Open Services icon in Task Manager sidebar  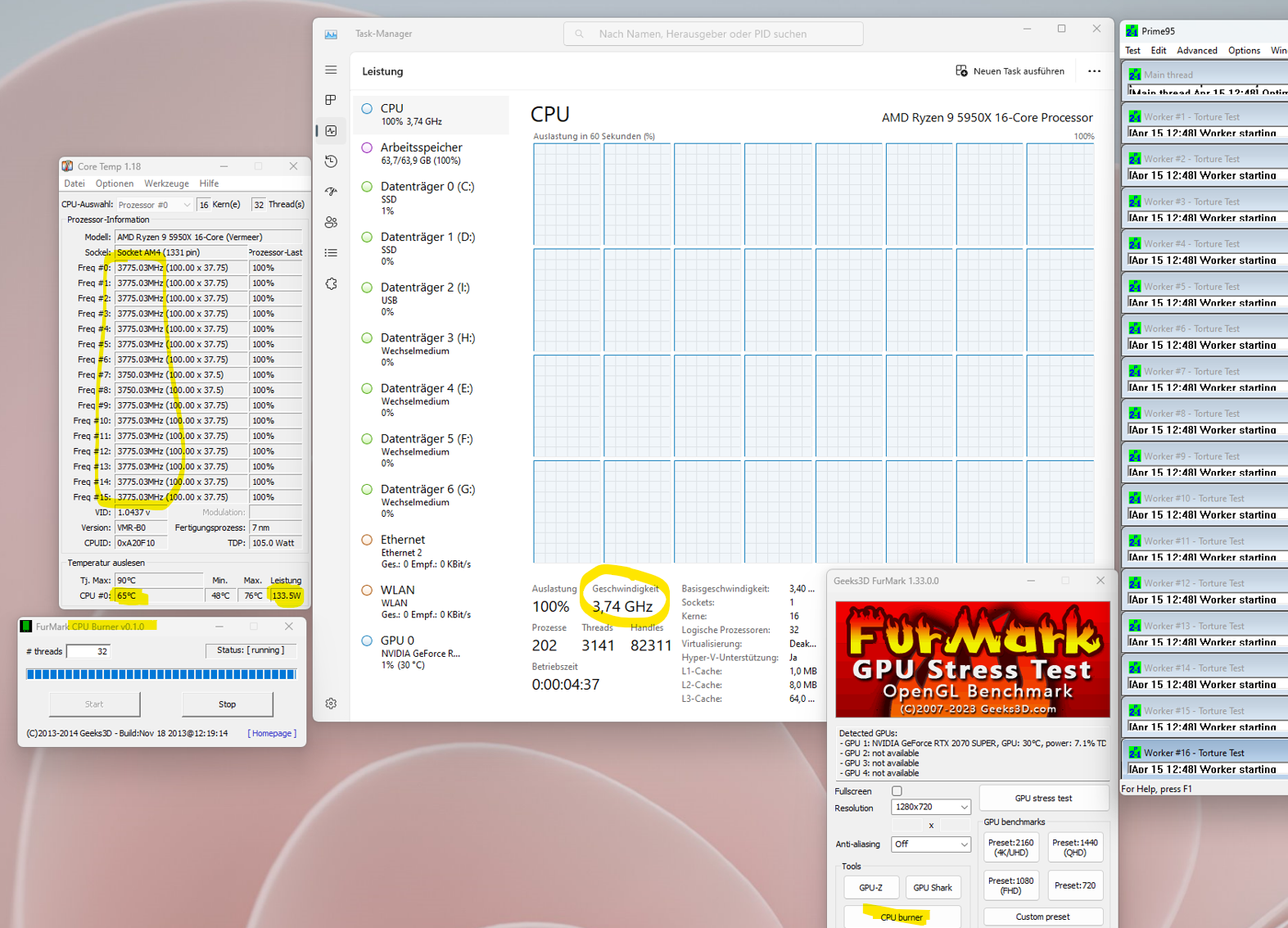pos(331,283)
